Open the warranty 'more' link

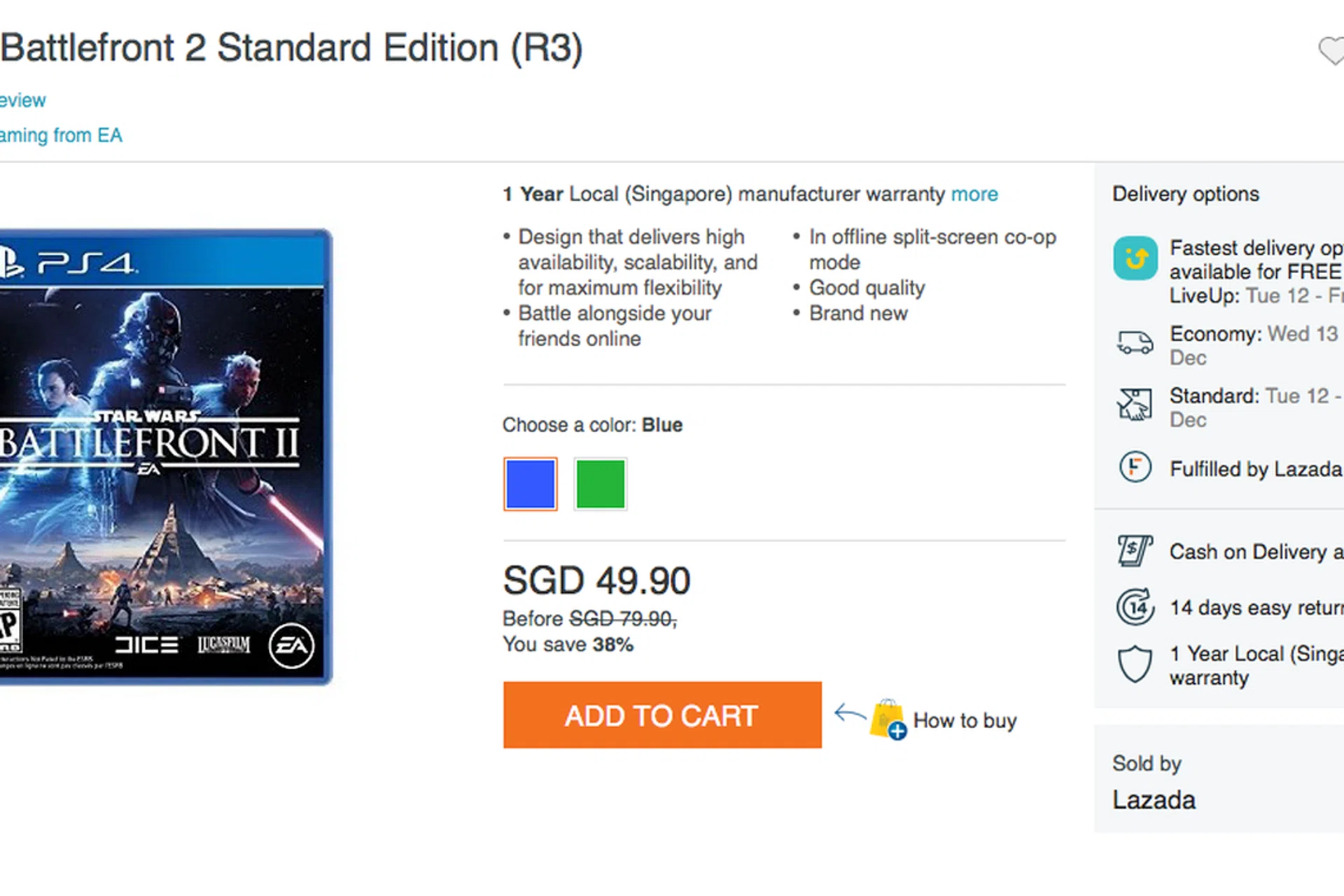[x=974, y=194]
